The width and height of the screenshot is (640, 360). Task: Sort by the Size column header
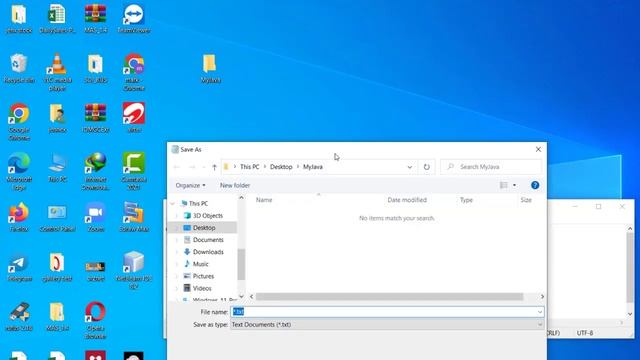(x=526, y=200)
